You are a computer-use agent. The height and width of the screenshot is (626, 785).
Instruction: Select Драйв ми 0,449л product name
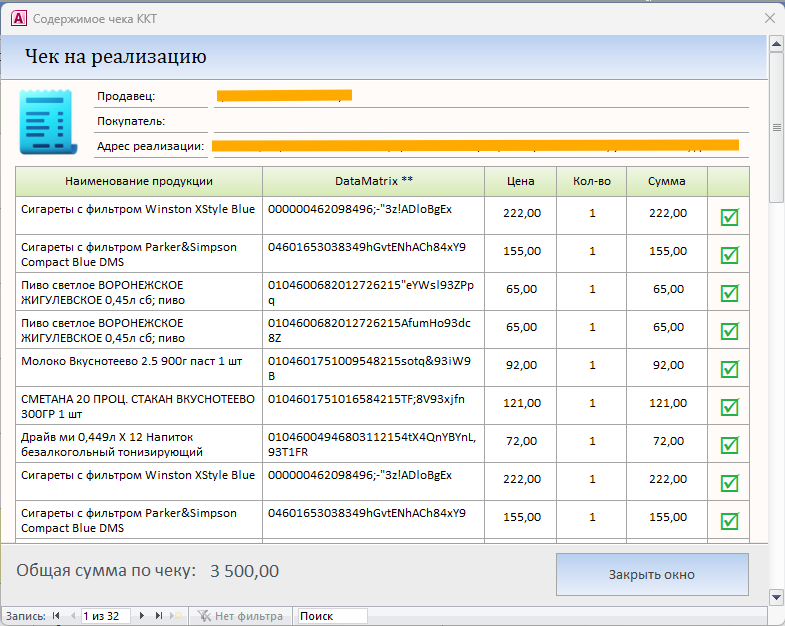tap(112, 444)
